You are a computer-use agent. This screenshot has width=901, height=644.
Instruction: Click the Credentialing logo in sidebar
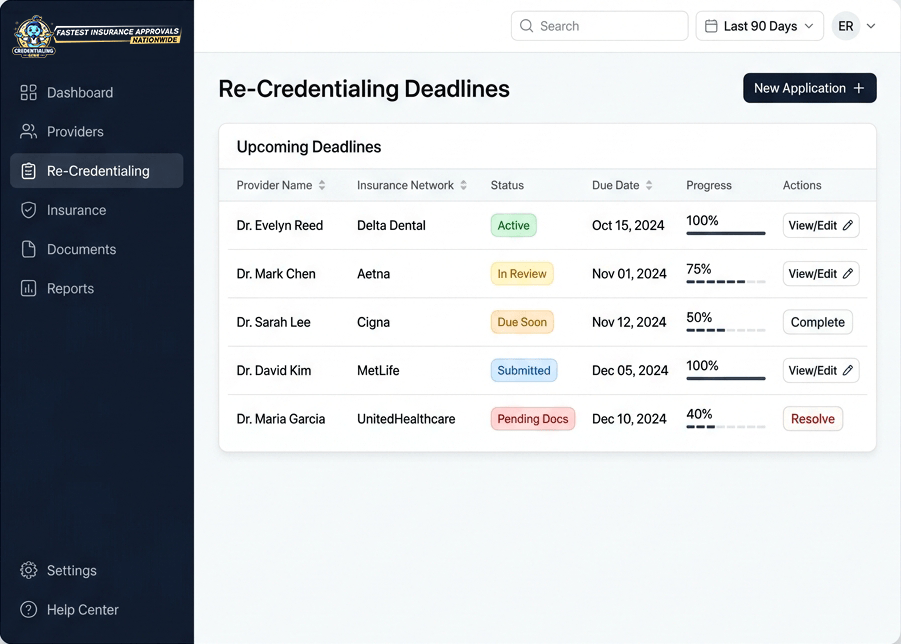pyautogui.click(x=97, y=36)
